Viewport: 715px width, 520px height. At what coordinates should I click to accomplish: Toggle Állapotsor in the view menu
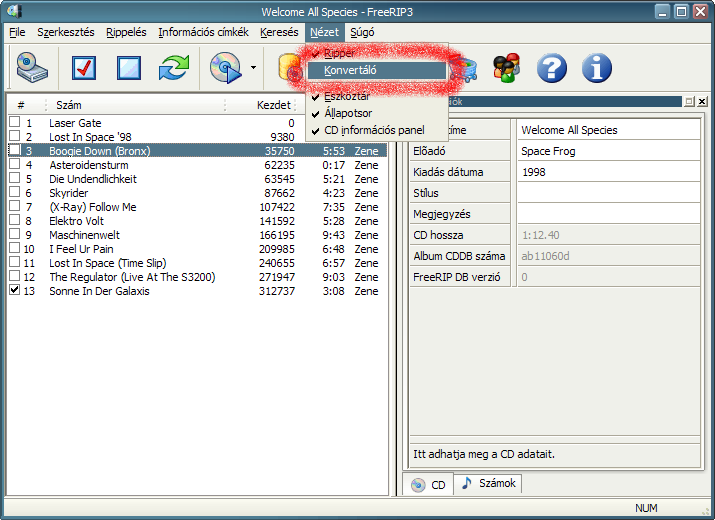pyautogui.click(x=377, y=113)
